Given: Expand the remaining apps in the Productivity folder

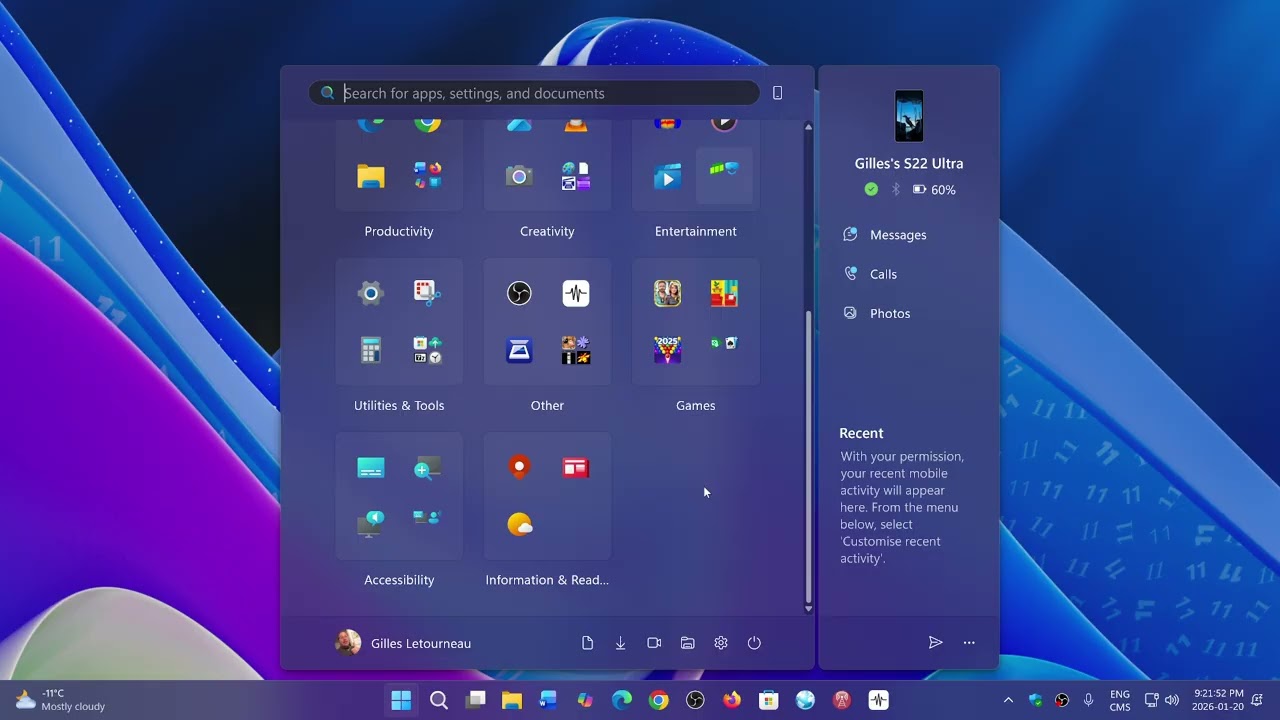Looking at the screenshot, I should coord(428,176).
